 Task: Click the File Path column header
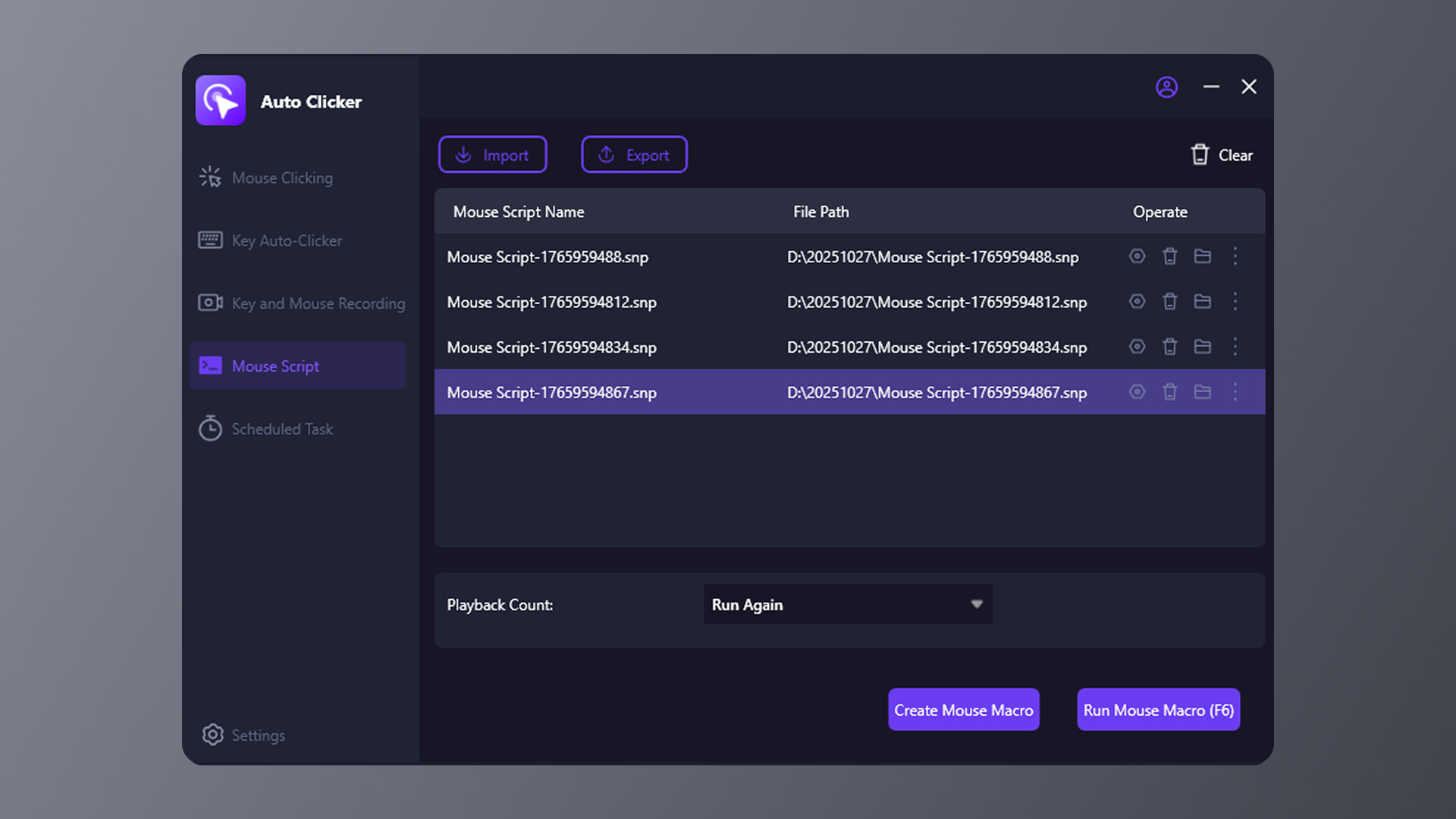pos(821,212)
